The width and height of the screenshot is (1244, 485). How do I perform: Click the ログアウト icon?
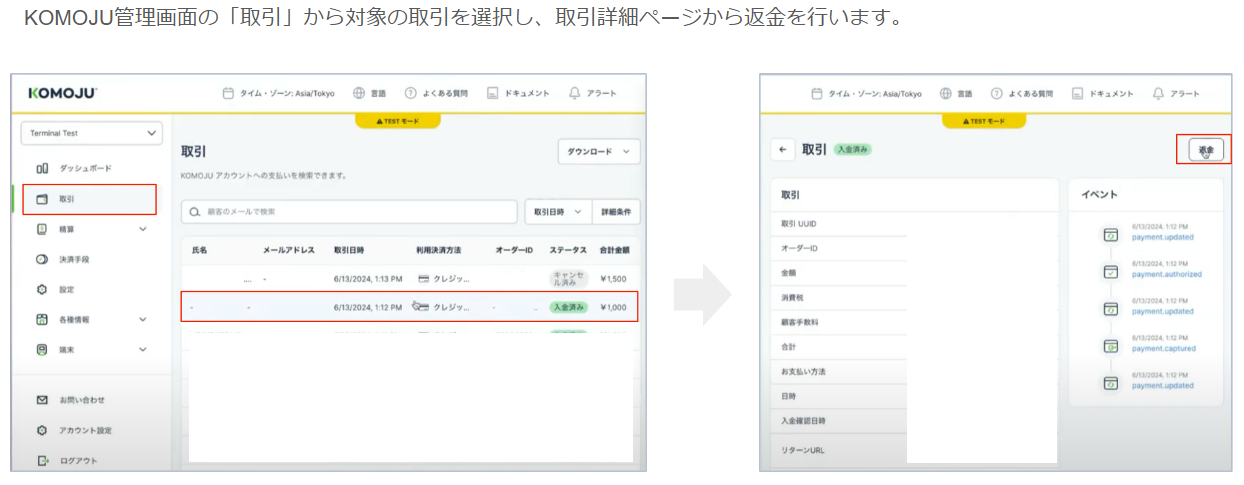click(x=43, y=461)
